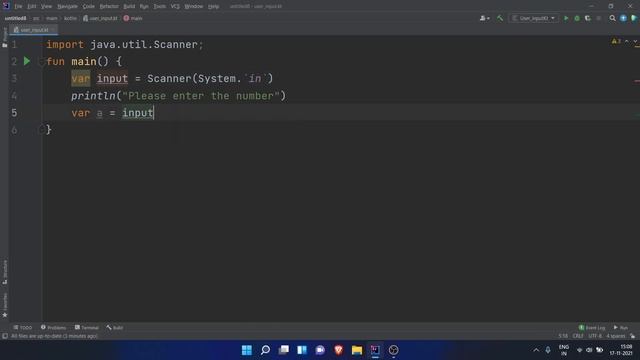Click the fold end marker on line 6
Image resolution: width=640 pixels, height=360 pixels.
coord(41,130)
